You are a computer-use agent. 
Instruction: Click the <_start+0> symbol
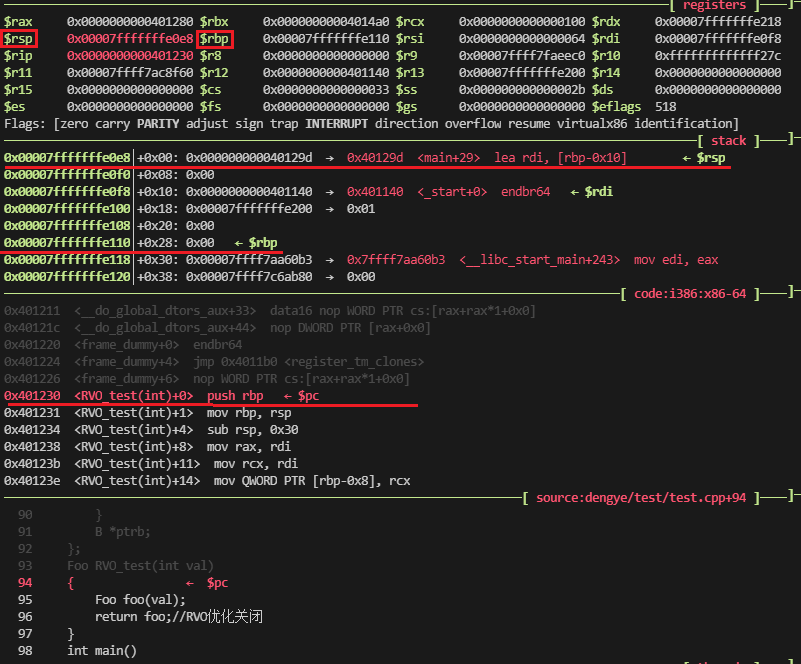[452, 192]
